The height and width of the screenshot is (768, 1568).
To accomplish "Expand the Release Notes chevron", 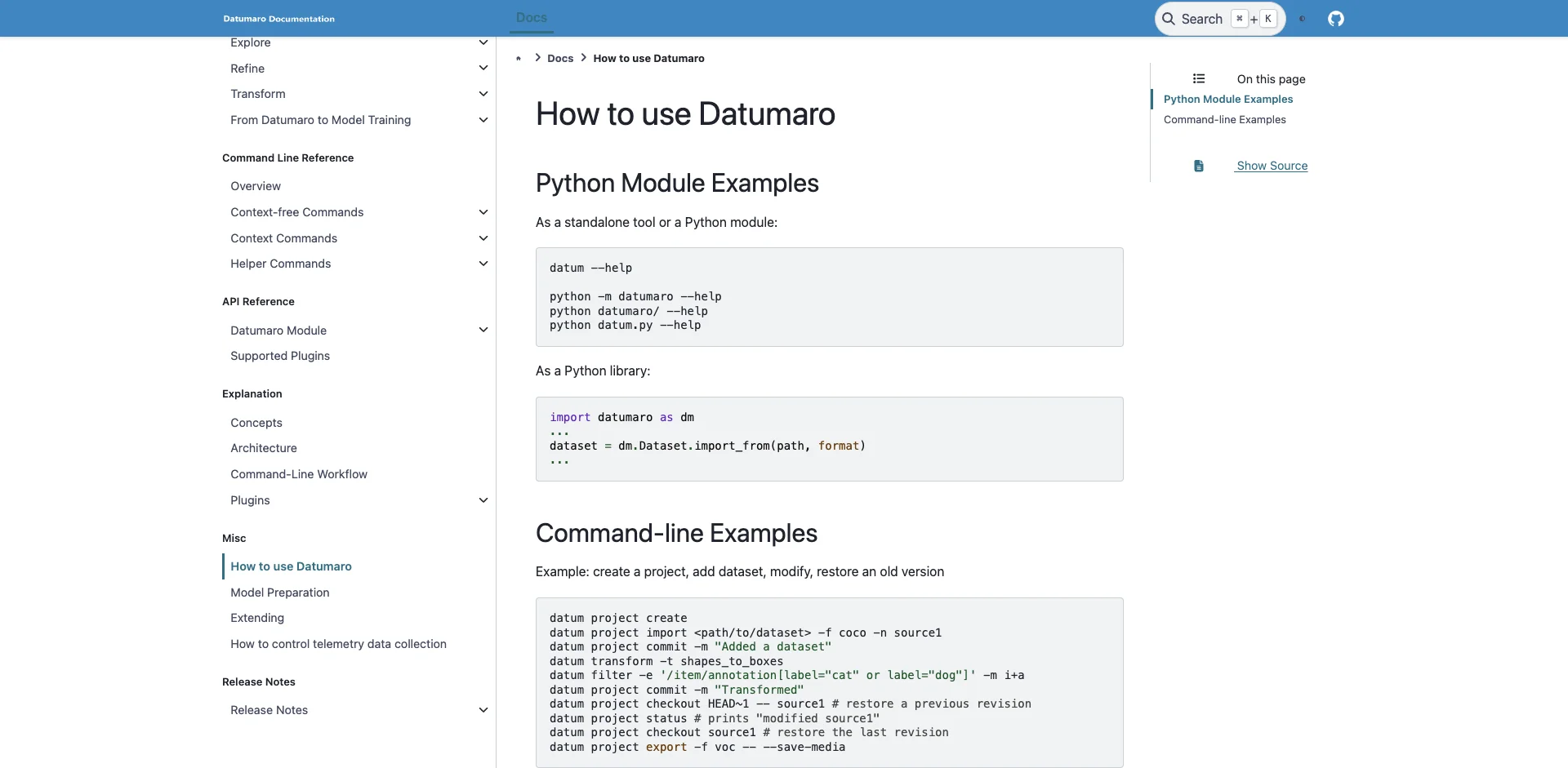I will 483,710.
